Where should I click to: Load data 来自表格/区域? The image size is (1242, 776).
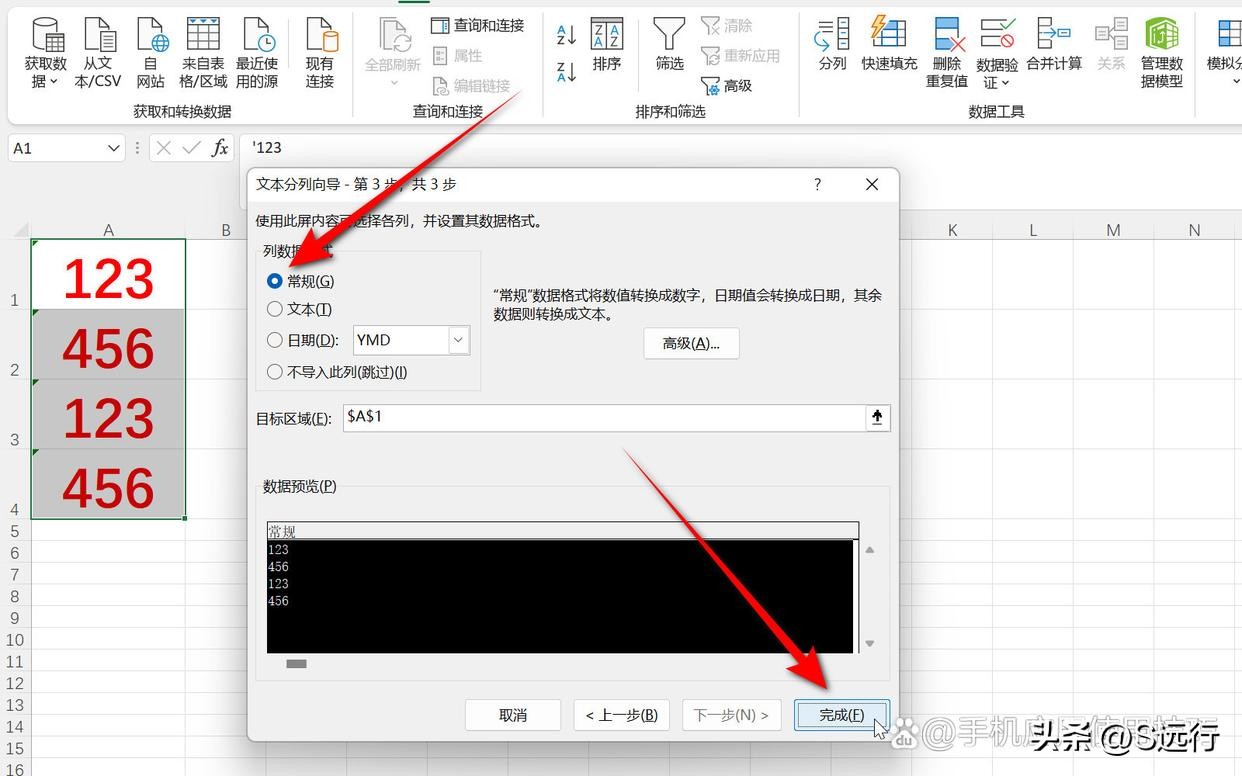(203, 53)
